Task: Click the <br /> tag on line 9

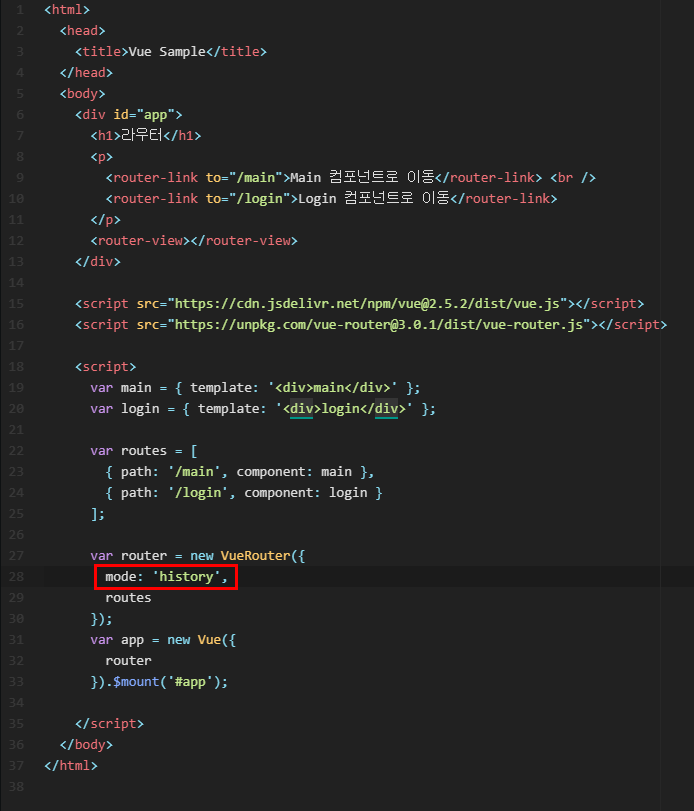Action: point(573,178)
